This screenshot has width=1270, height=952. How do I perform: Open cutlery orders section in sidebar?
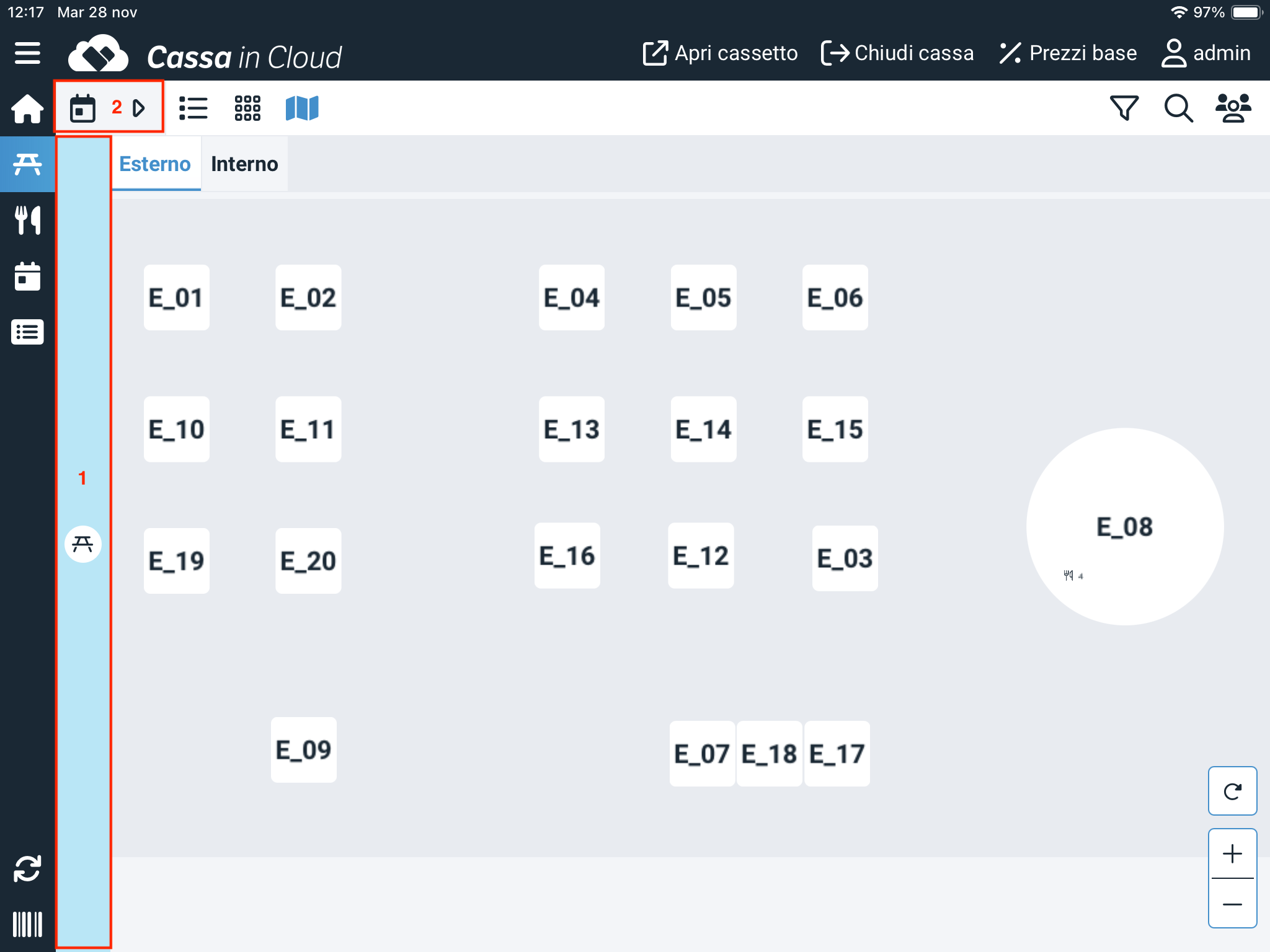coord(27,220)
